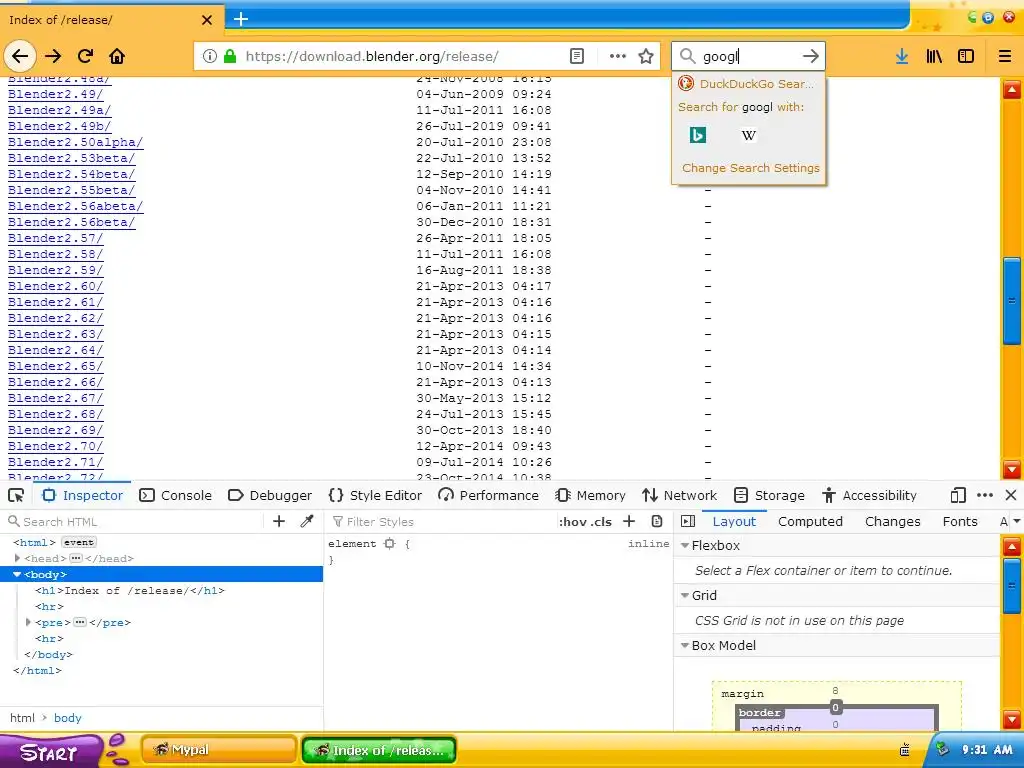Collapse the Flexbox section
This screenshot has width=1024, height=768.
(x=685, y=545)
